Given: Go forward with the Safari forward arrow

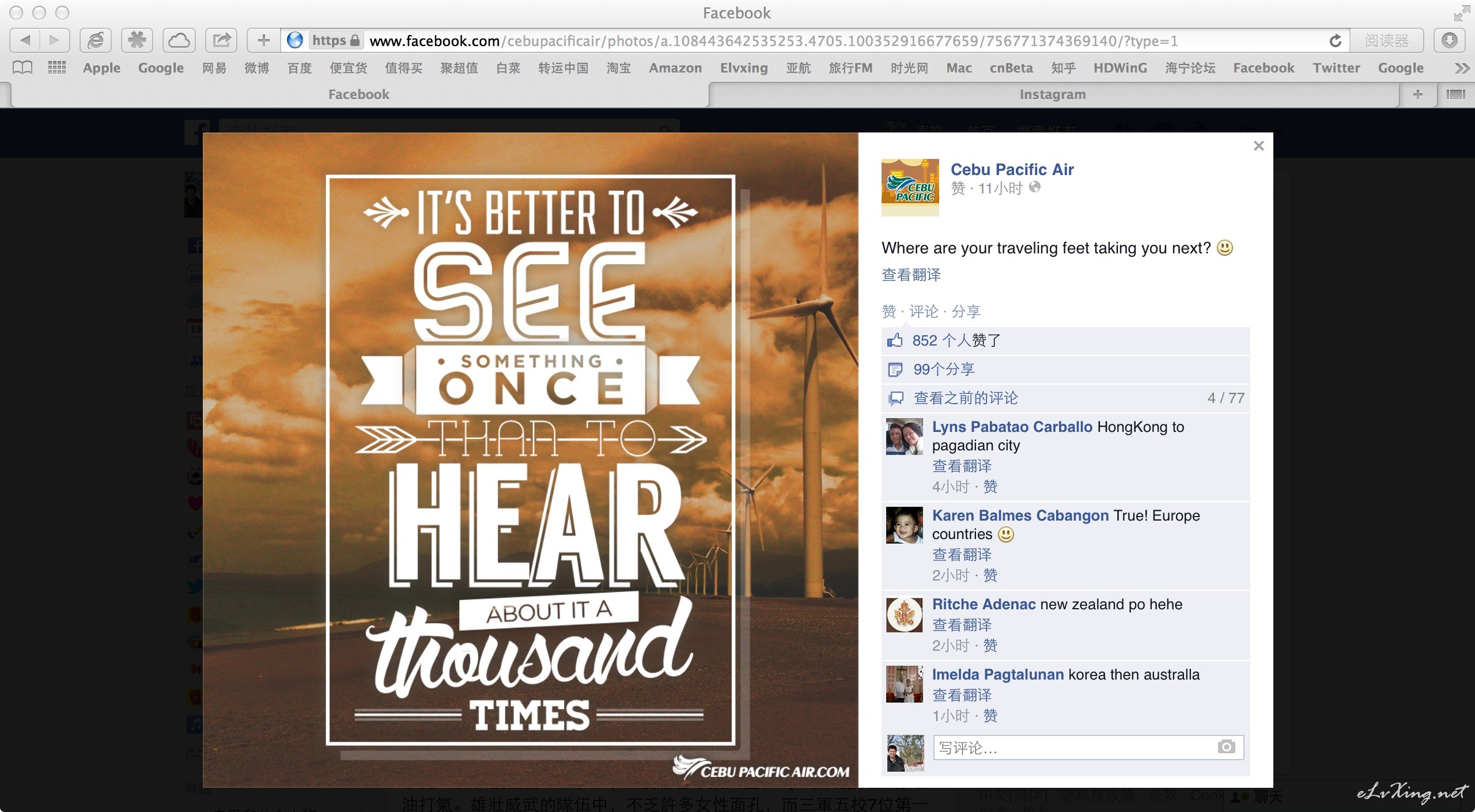Looking at the screenshot, I should (54, 40).
